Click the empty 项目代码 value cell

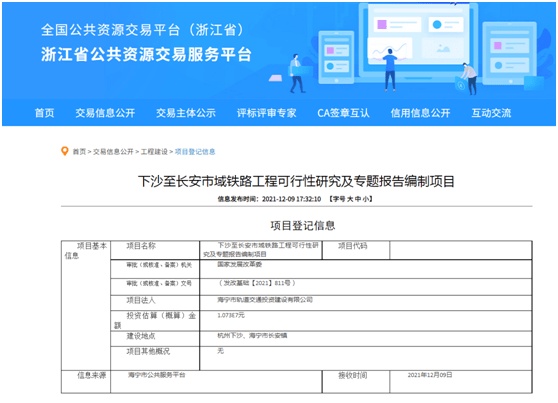click(461, 250)
